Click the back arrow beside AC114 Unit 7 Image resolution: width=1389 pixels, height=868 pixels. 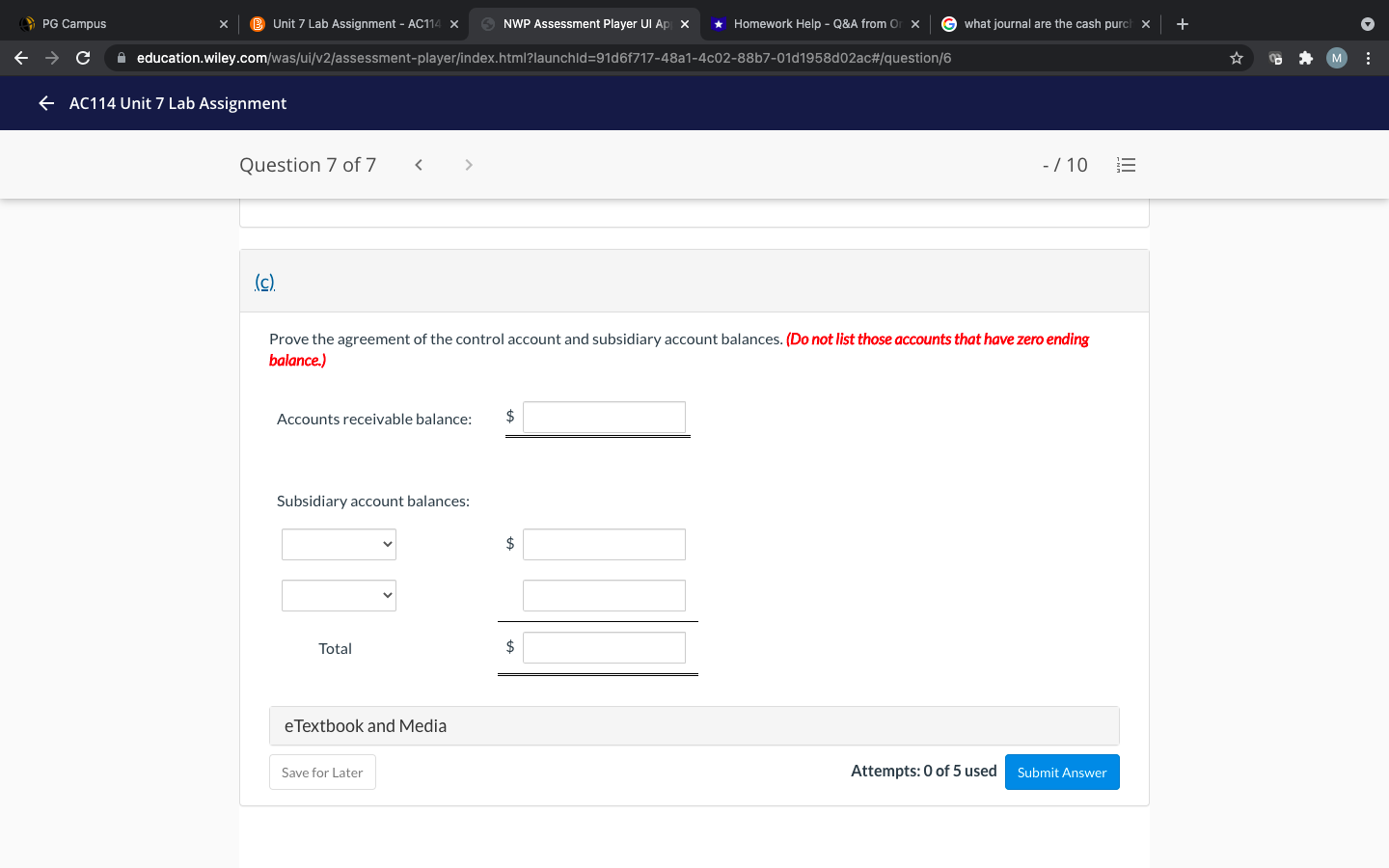point(45,103)
